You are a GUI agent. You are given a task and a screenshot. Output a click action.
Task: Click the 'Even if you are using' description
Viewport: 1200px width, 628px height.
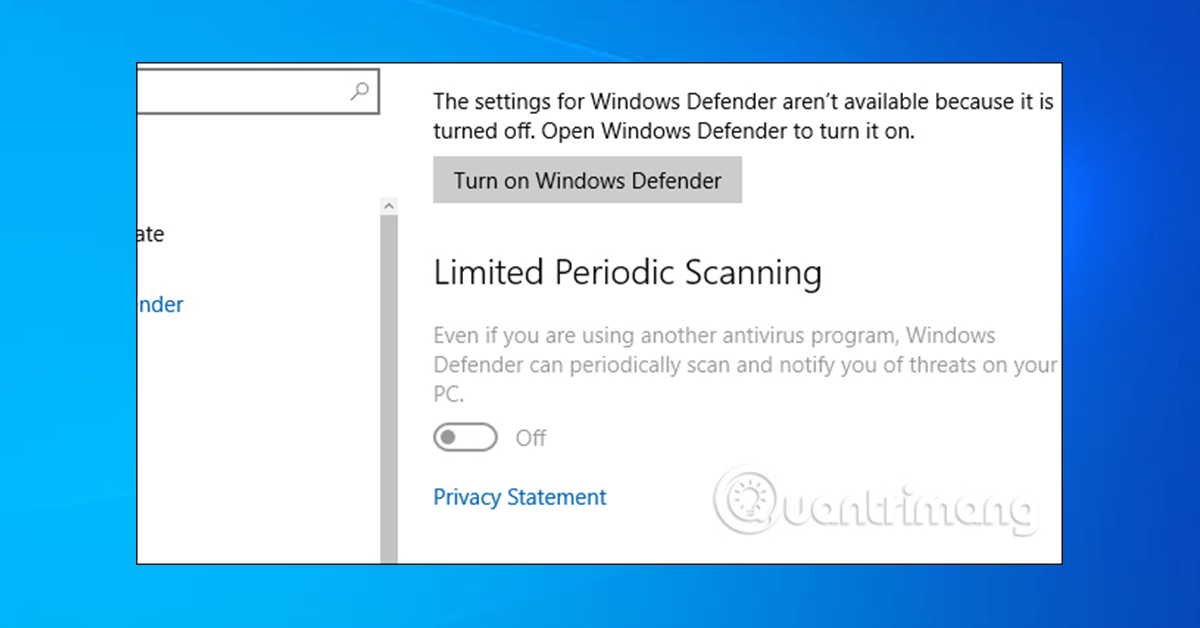pyautogui.click(x=745, y=364)
